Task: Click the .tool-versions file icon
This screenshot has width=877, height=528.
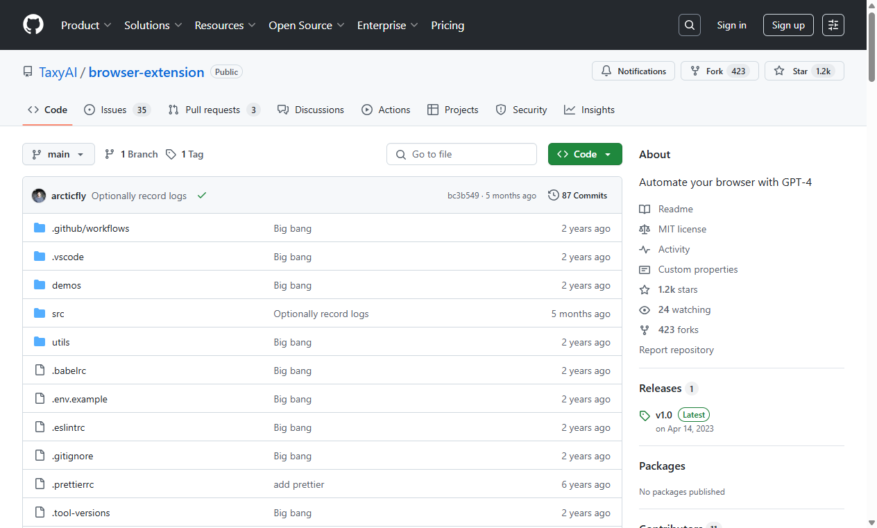Action: tap(39, 512)
